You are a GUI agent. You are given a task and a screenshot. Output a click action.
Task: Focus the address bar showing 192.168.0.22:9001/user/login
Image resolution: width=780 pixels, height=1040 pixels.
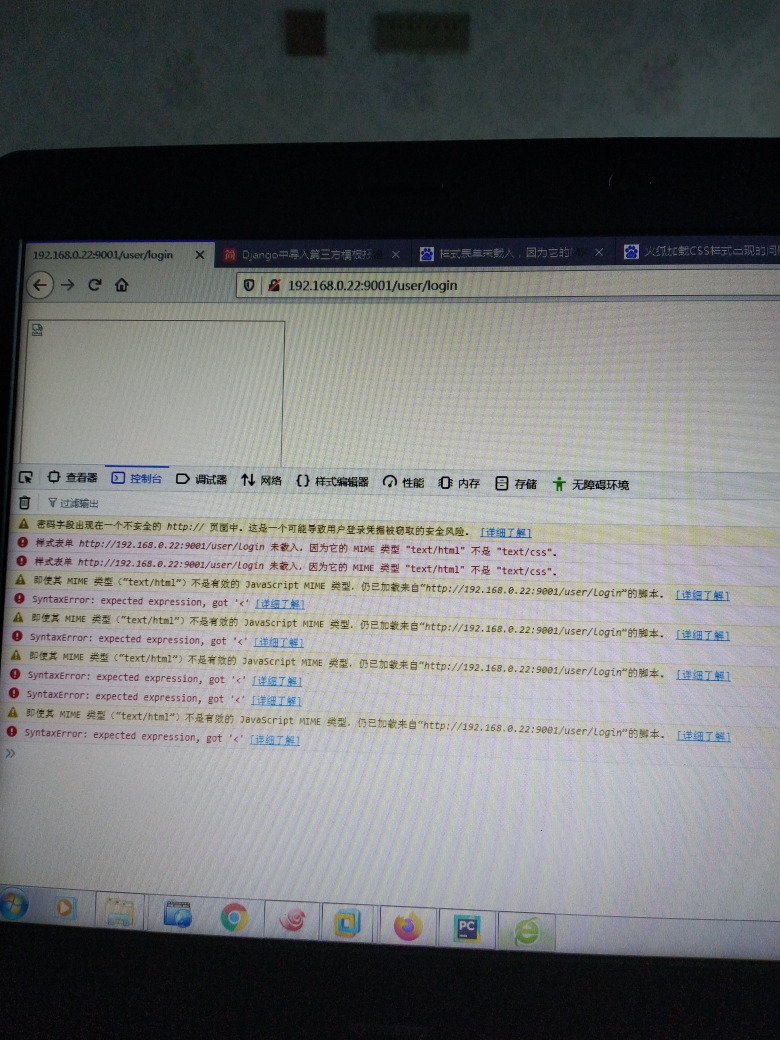click(x=507, y=285)
